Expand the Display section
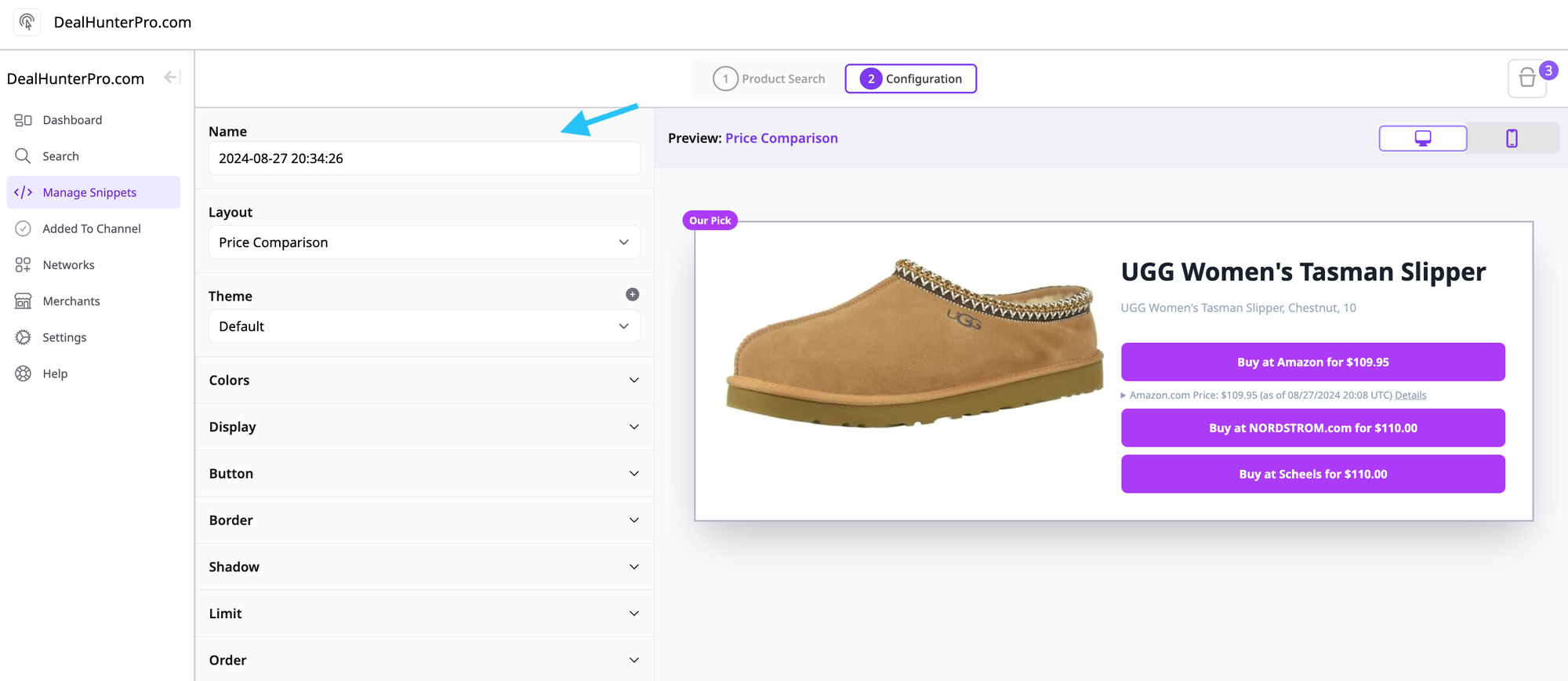This screenshot has height=681, width=1568. (x=424, y=427)
